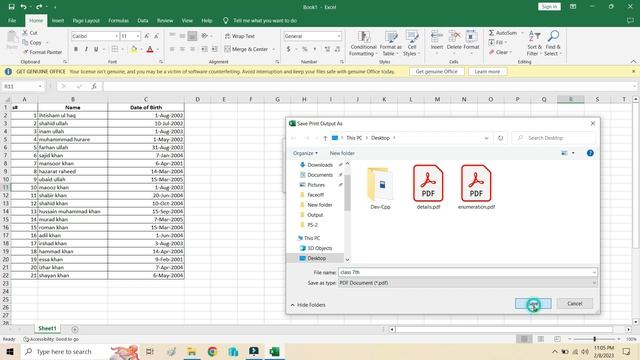Open the Number format General dropdown
Screen dimensions: 640x360
tap(338, 36)
